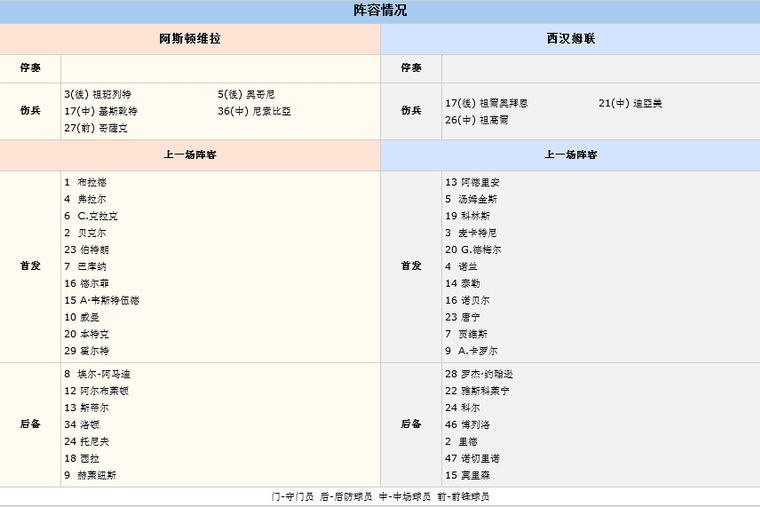Select starter '7 巴库纳'
This screenshot has width=760, height=507.
click(85, 267)
